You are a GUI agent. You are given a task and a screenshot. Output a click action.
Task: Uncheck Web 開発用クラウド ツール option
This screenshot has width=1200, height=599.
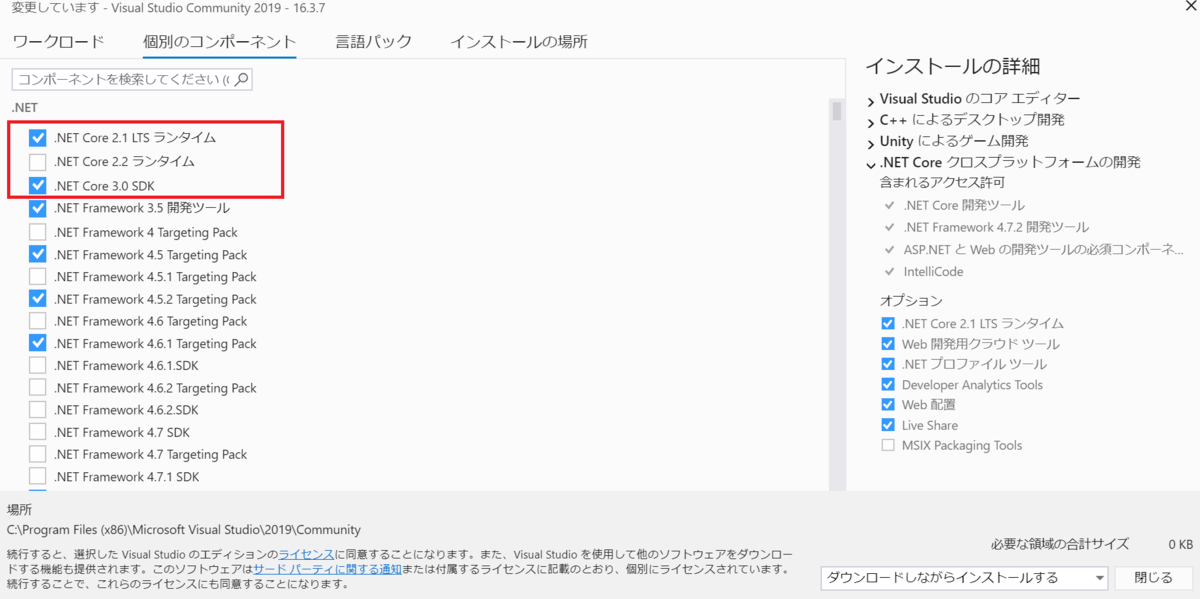[888, 344]
